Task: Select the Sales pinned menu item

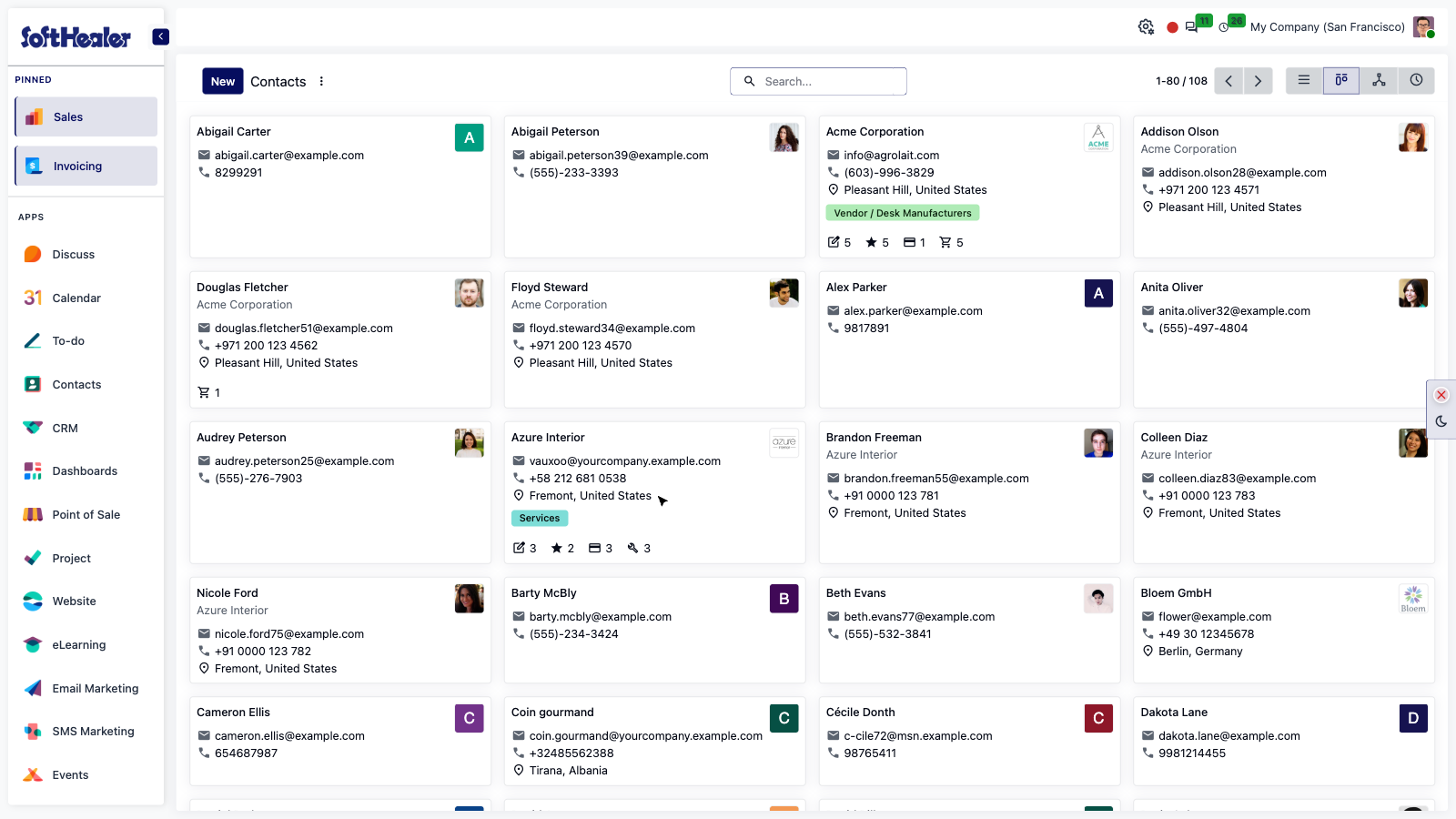Action: coord(86,117)
